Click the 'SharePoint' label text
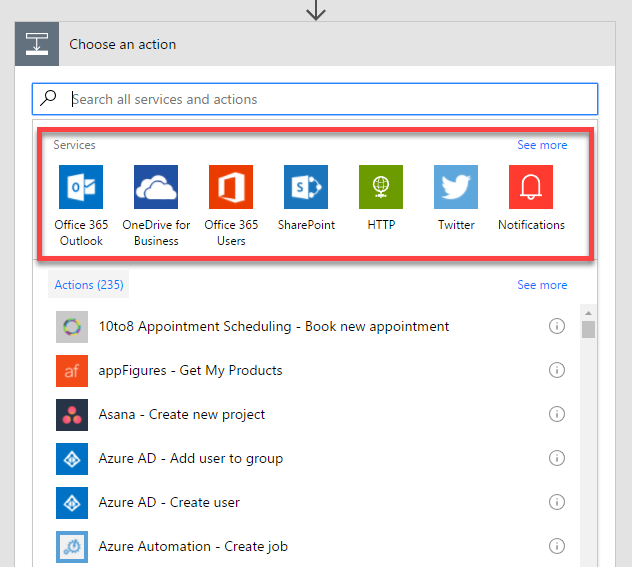The height and width of the screenshot is (567, 632). click(x=306, y=224)
